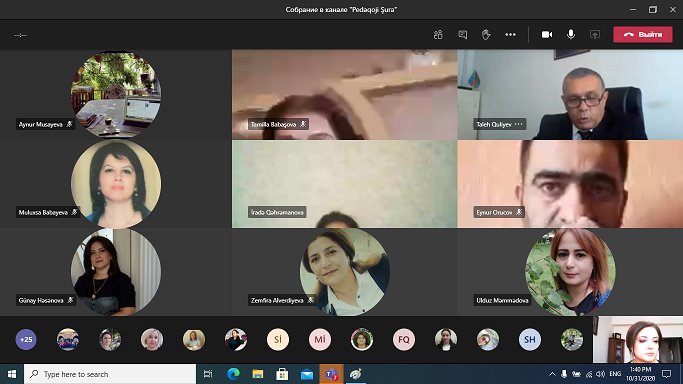Click Aynur Musayeva's profile picture
Screen dimensions: 683x384
[x=116, y=94]
